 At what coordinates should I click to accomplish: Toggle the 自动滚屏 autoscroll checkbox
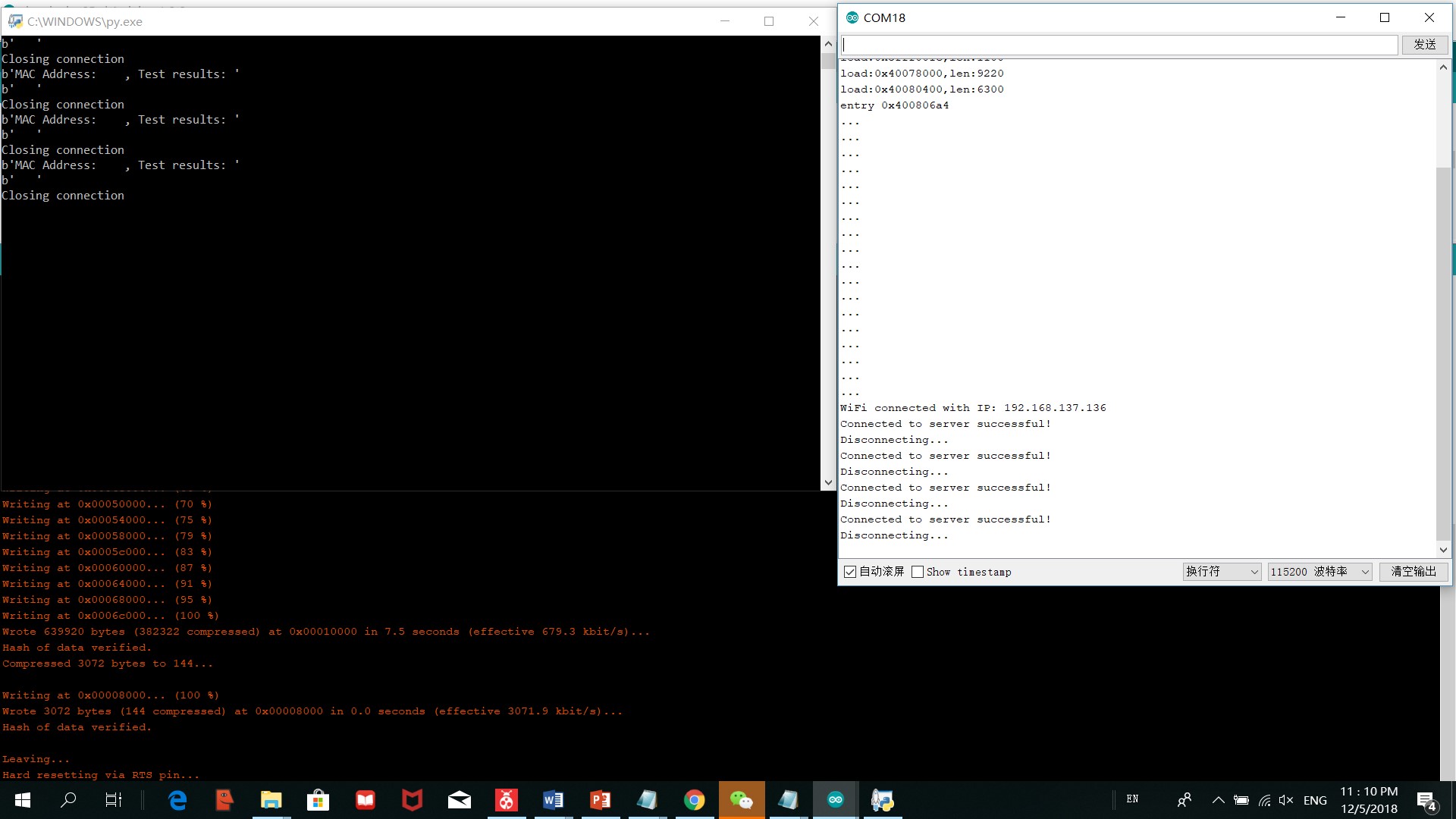(x=850, y=572)
